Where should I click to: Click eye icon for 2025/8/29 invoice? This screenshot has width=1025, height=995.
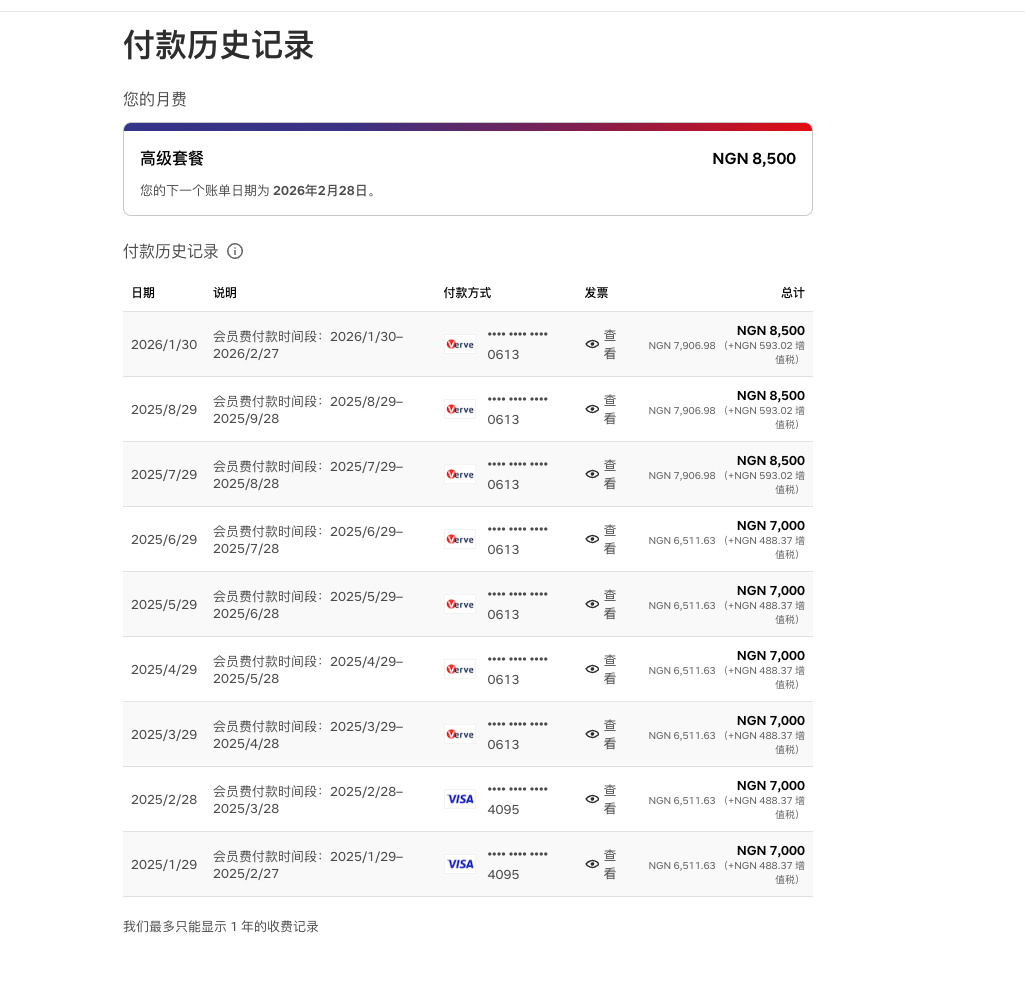tap(592, 409)
